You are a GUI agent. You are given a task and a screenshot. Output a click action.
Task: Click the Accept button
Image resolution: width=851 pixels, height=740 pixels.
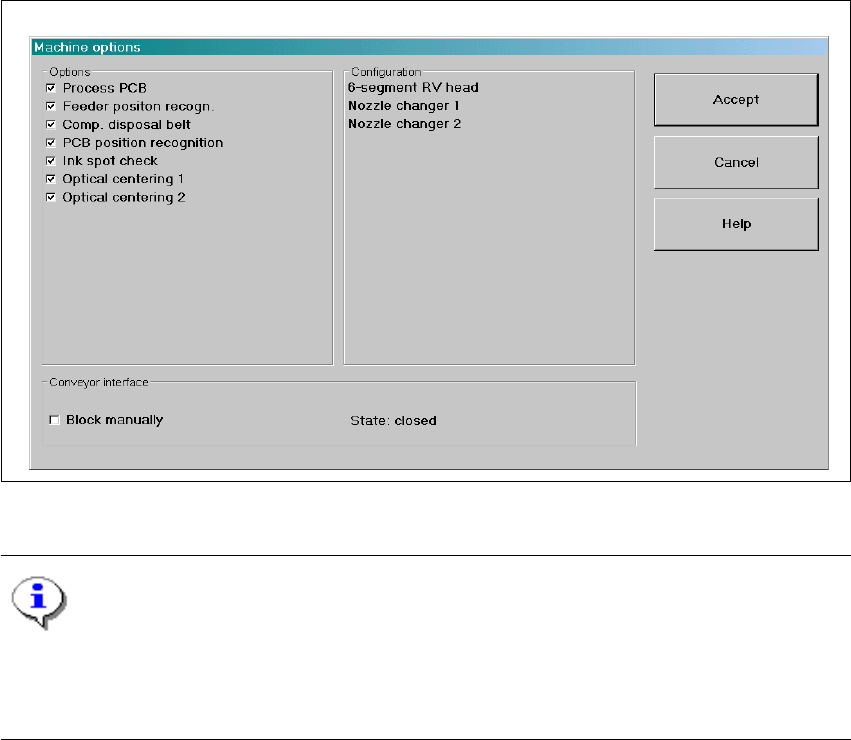pyautogui.click(x=736, y=100)
